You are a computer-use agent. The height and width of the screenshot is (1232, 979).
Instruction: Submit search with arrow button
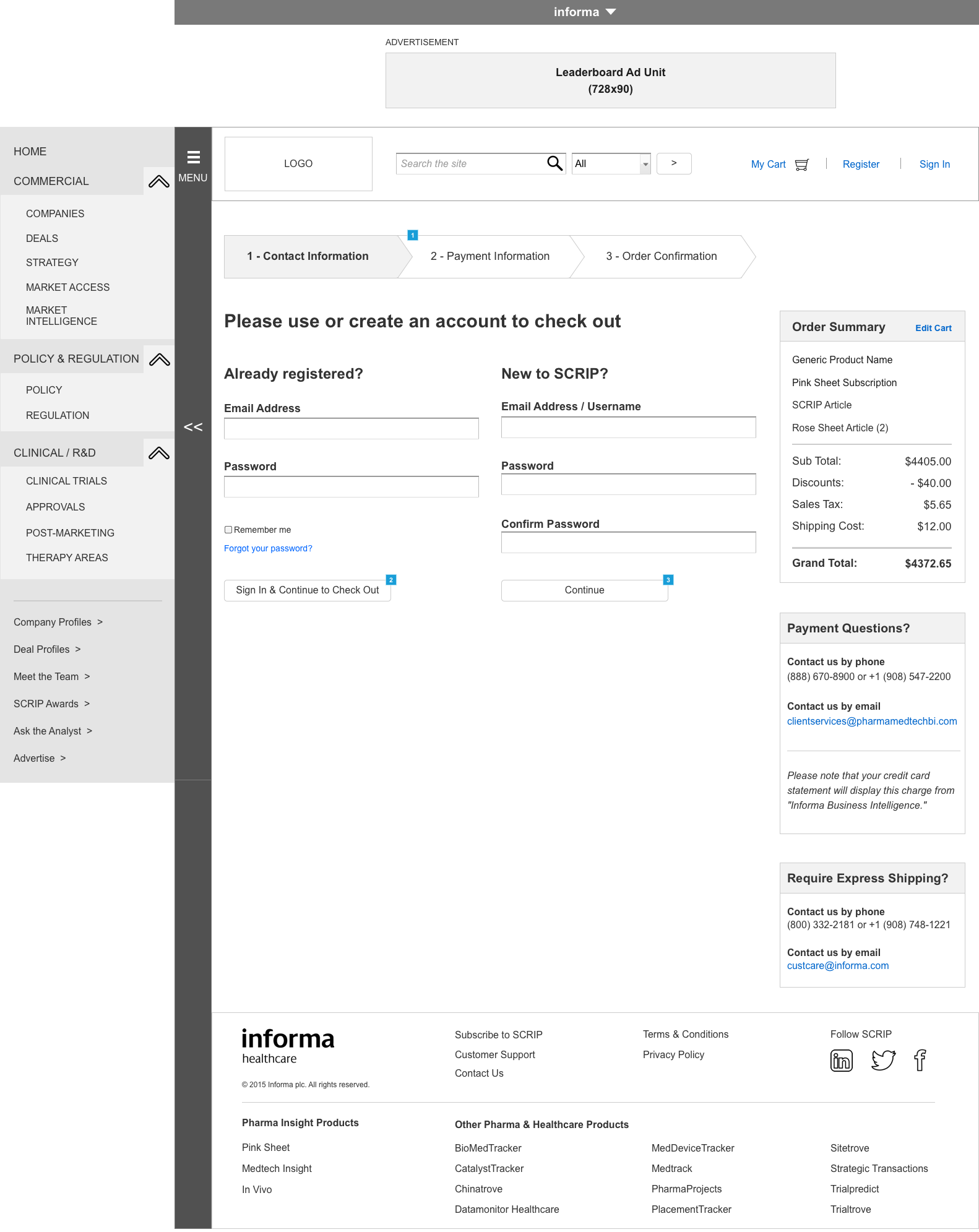coord(674,163)
